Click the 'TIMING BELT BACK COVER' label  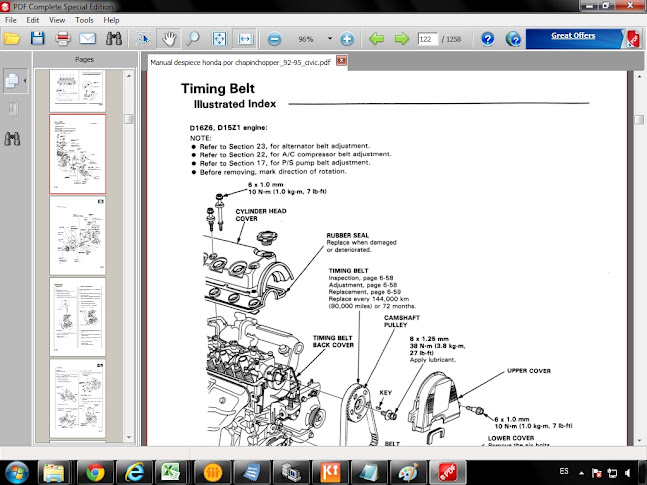[333, 341]
